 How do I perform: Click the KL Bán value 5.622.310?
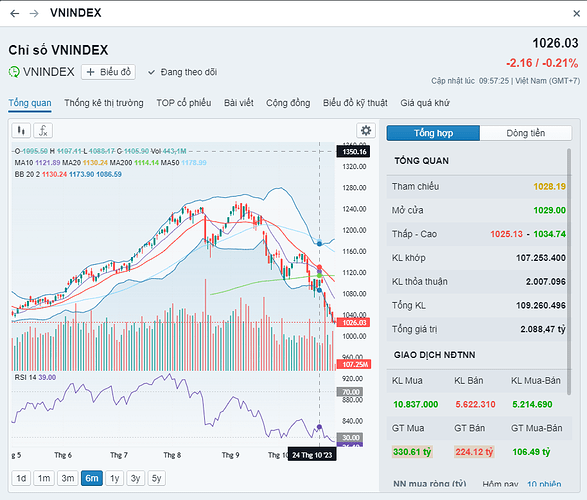(x=475, y=404)
